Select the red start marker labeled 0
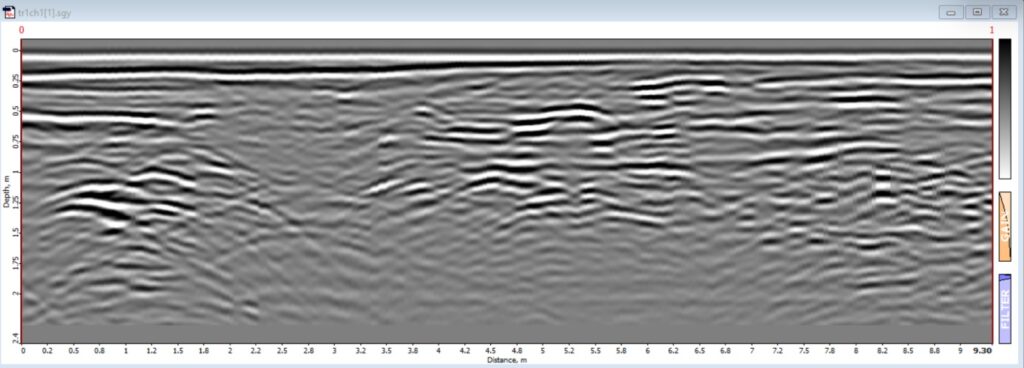The image size is (1024, 368). (x=22, y=30)
